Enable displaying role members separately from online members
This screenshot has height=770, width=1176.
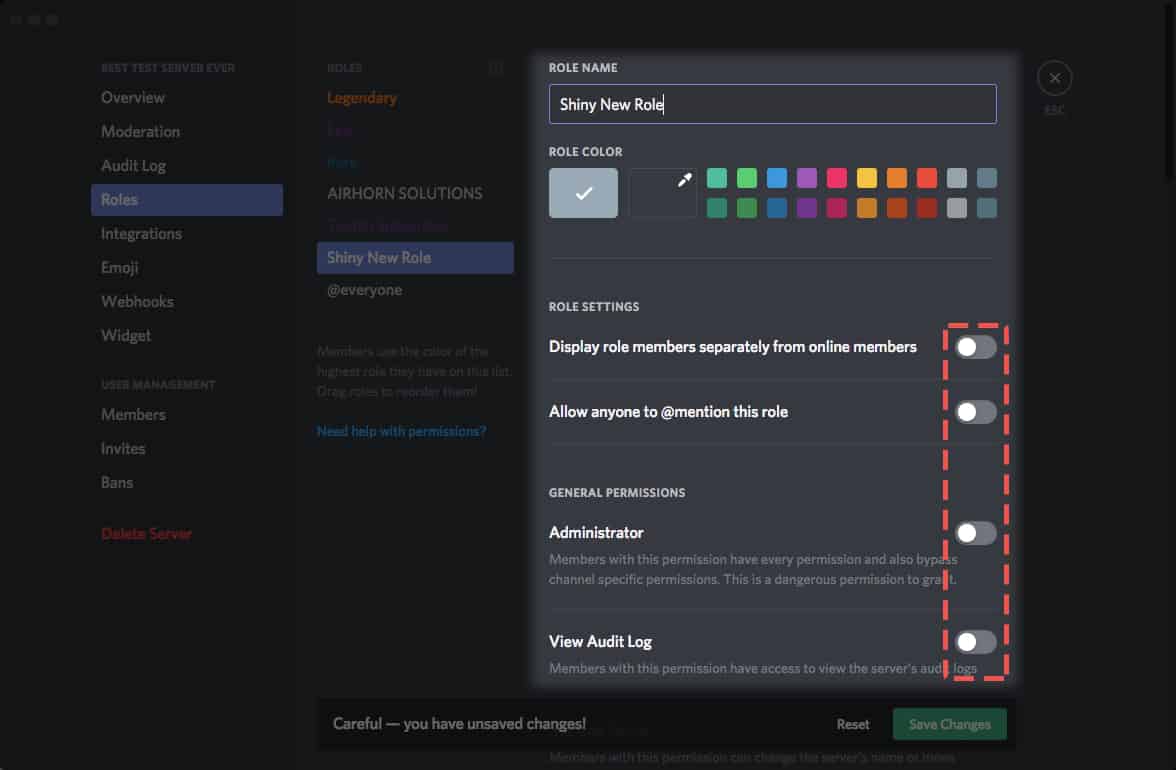point(975,347)
